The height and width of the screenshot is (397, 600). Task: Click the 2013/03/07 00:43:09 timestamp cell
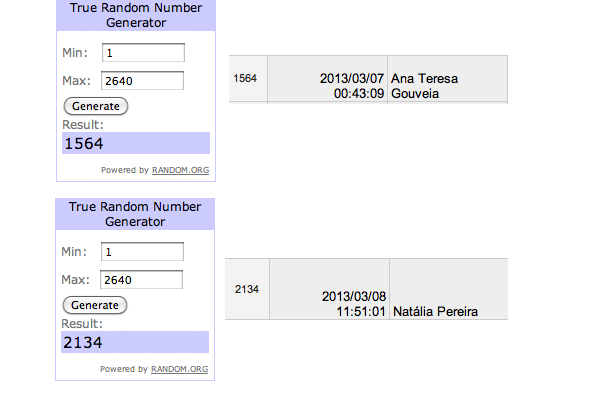pos(327,78)
